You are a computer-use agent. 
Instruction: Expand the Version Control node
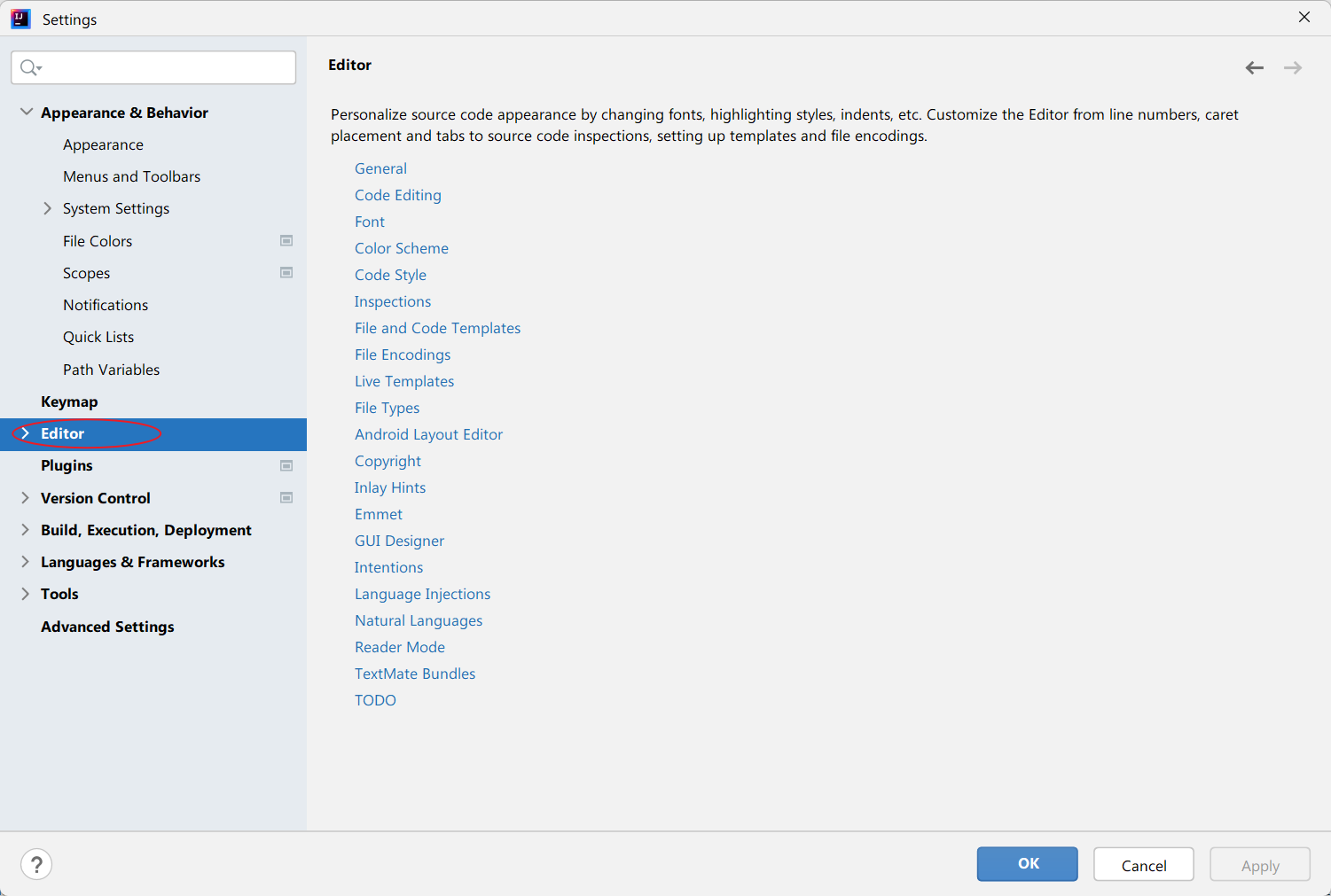[26, 498]
